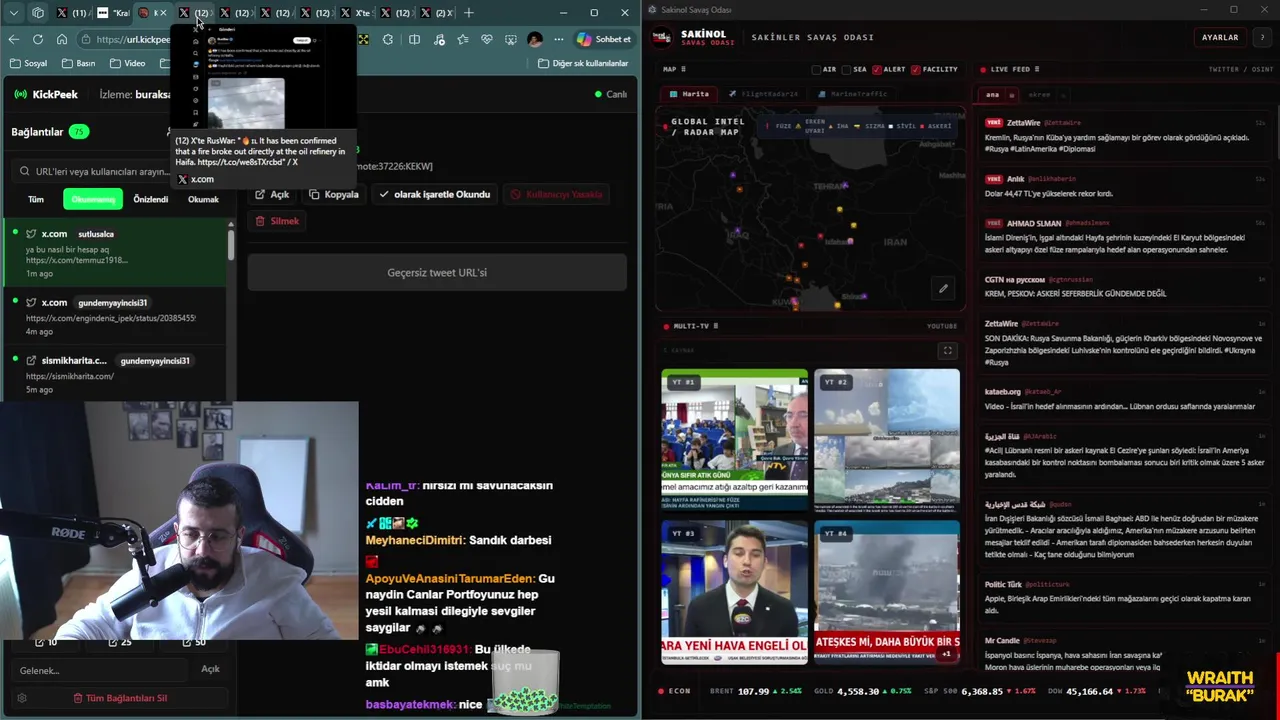Click the KickPeek logo
This screenshot has height=720, width=1280.
pyautogui.click(x=45, y=94)
